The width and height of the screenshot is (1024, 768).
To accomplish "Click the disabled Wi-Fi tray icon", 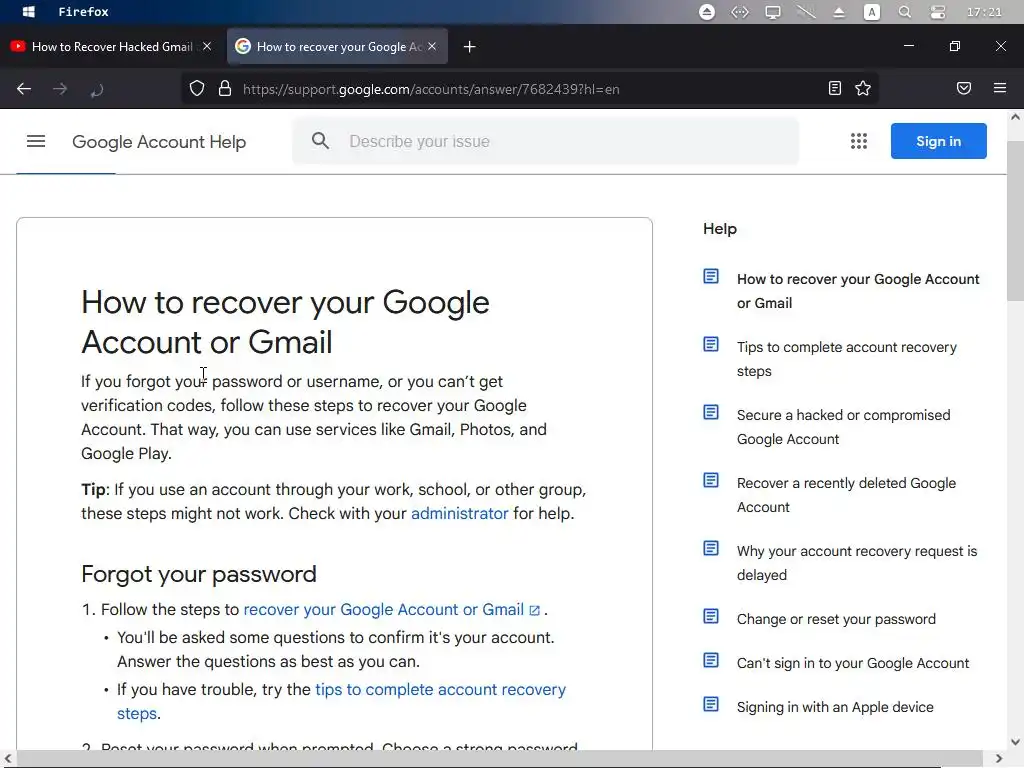I will point(806,12).
